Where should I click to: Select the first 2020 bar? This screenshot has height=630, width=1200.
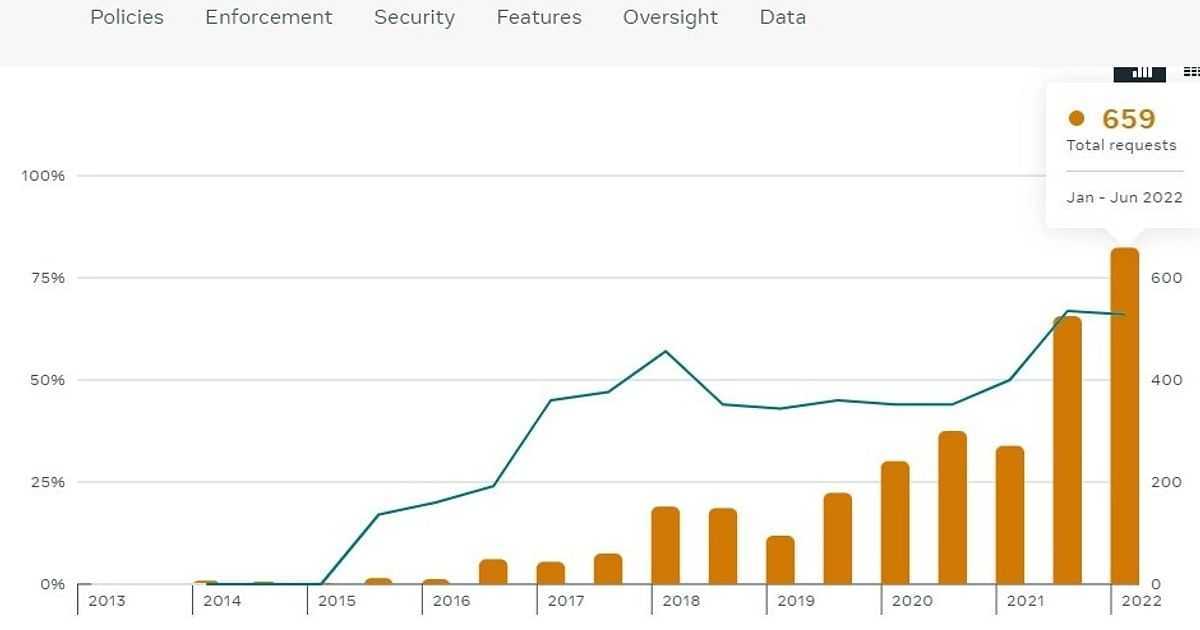pos(895,522)
